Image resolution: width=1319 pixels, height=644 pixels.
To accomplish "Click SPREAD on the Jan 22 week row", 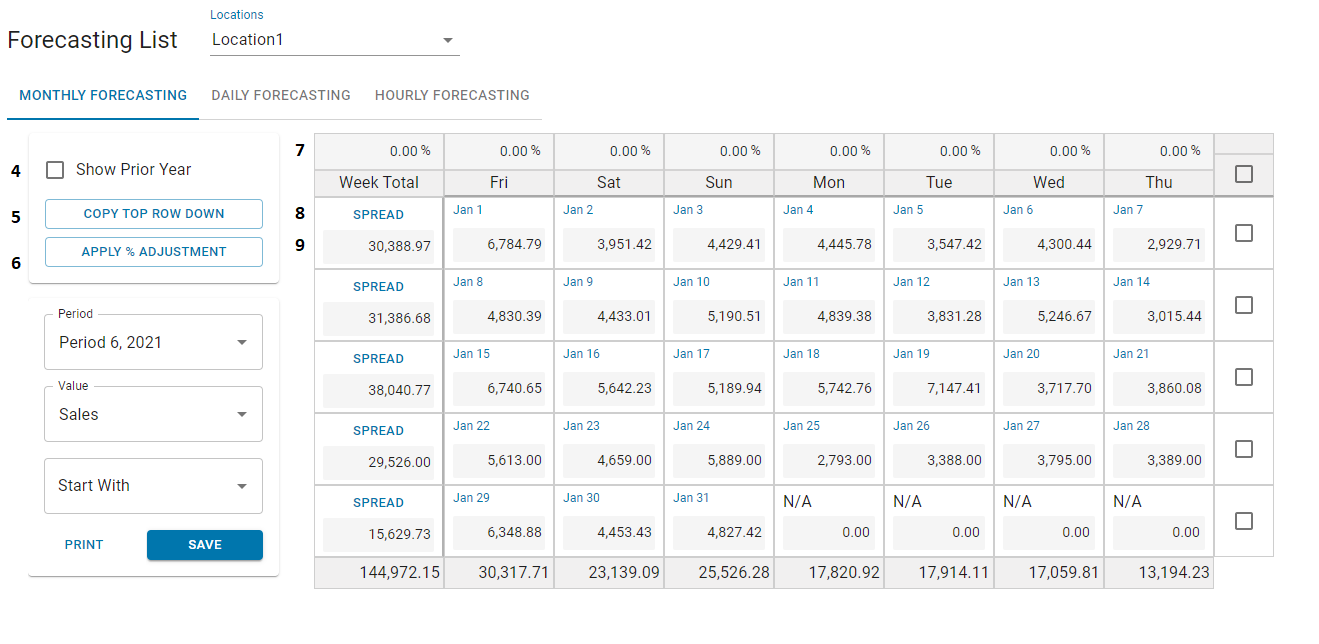I will point(378,430).
